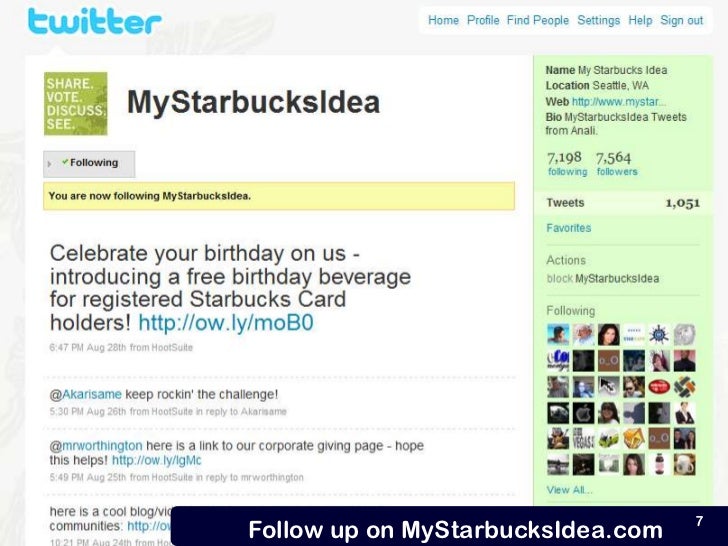Open the MyStarbucksIdea profile avatar image
728x546 pixels.
(76, 104)
